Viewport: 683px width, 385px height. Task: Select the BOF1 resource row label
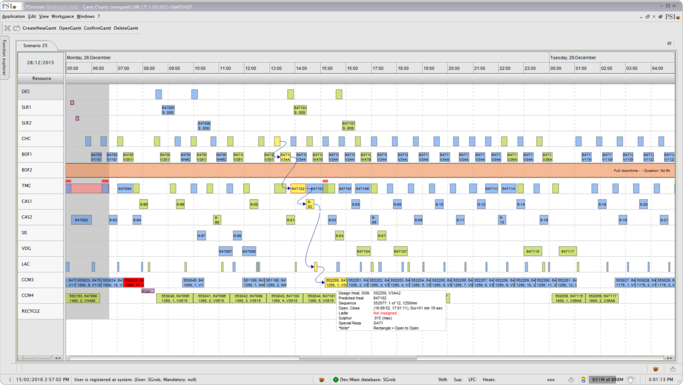[41, 155]
